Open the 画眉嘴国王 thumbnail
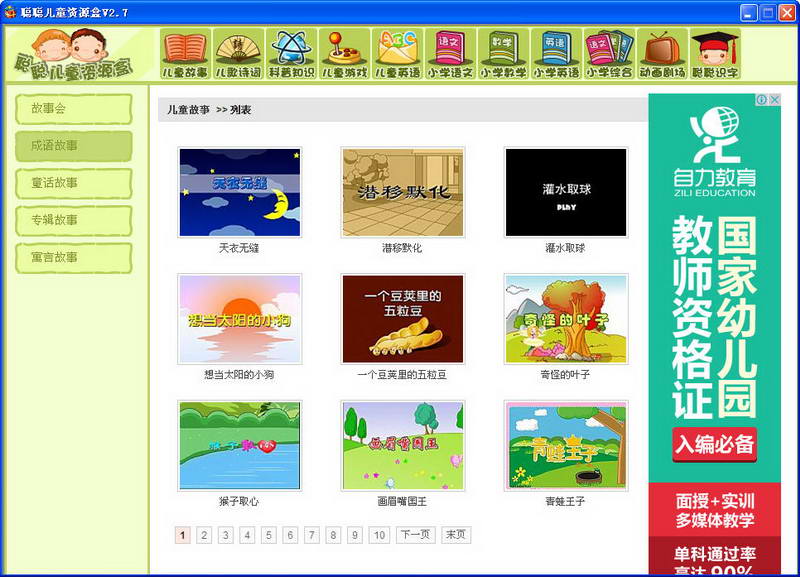Viewport: 800px width, 577px height. 403,446
